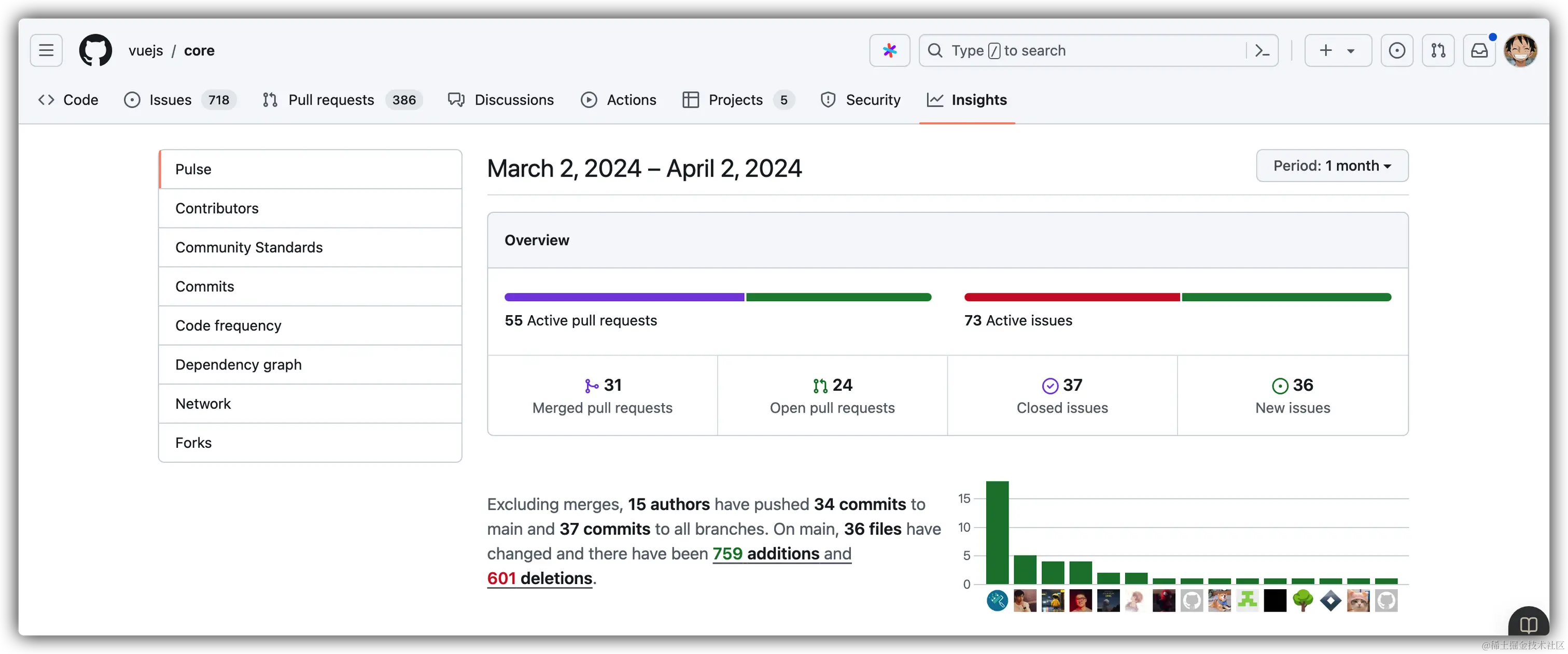This screenshot has width=1568, height=654.
Task: Switch to the Pull requests tab
Action: 330,100
